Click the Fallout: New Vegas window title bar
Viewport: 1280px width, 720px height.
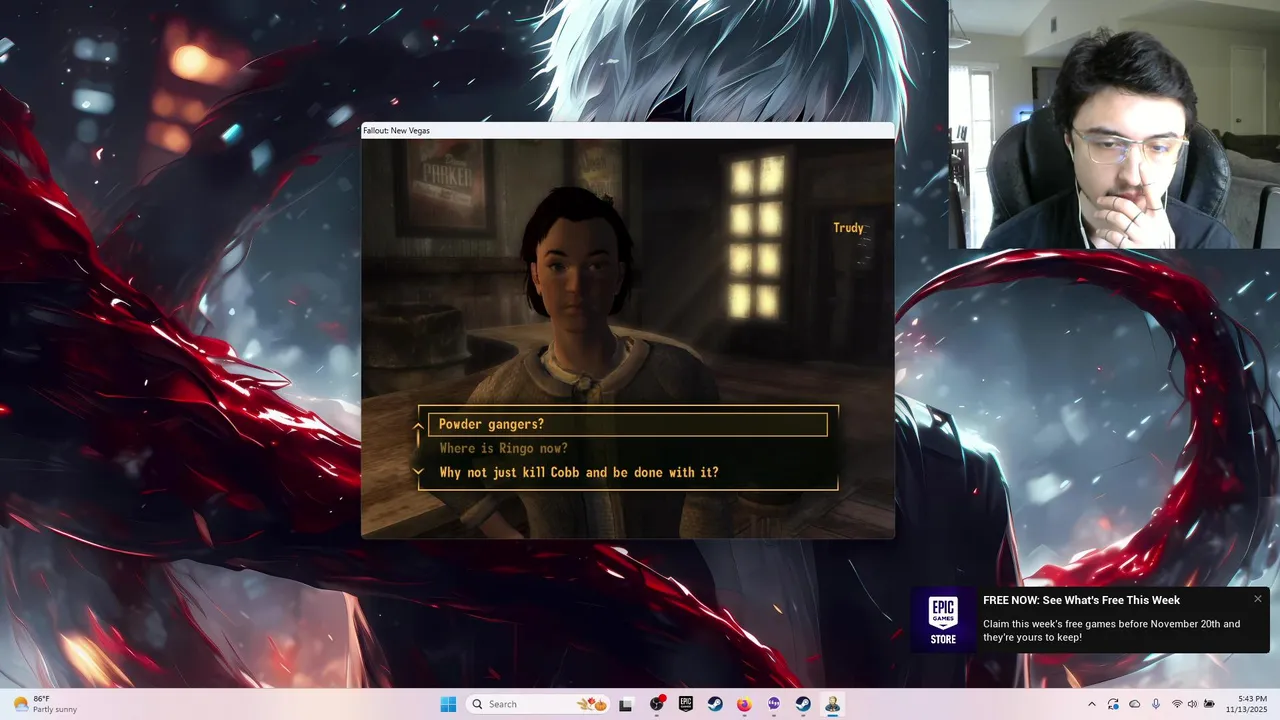coord(628,130)
